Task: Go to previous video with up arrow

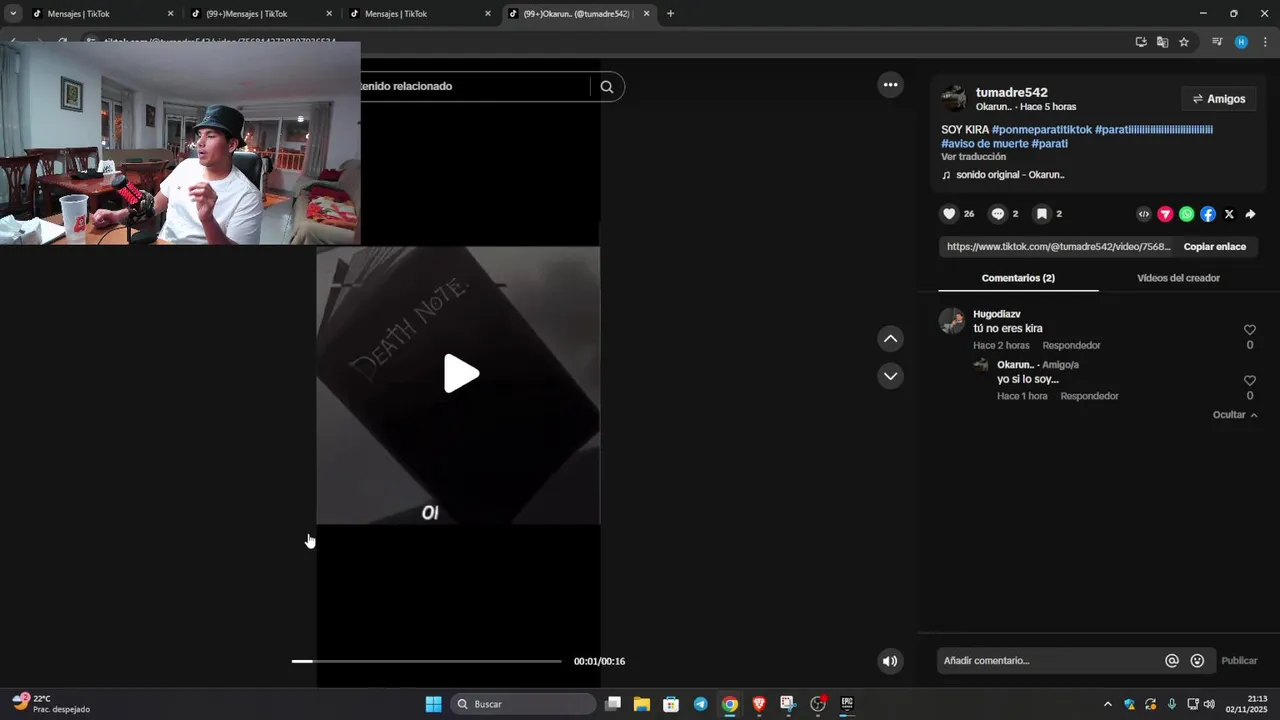Action: click(x=890, y=339)
